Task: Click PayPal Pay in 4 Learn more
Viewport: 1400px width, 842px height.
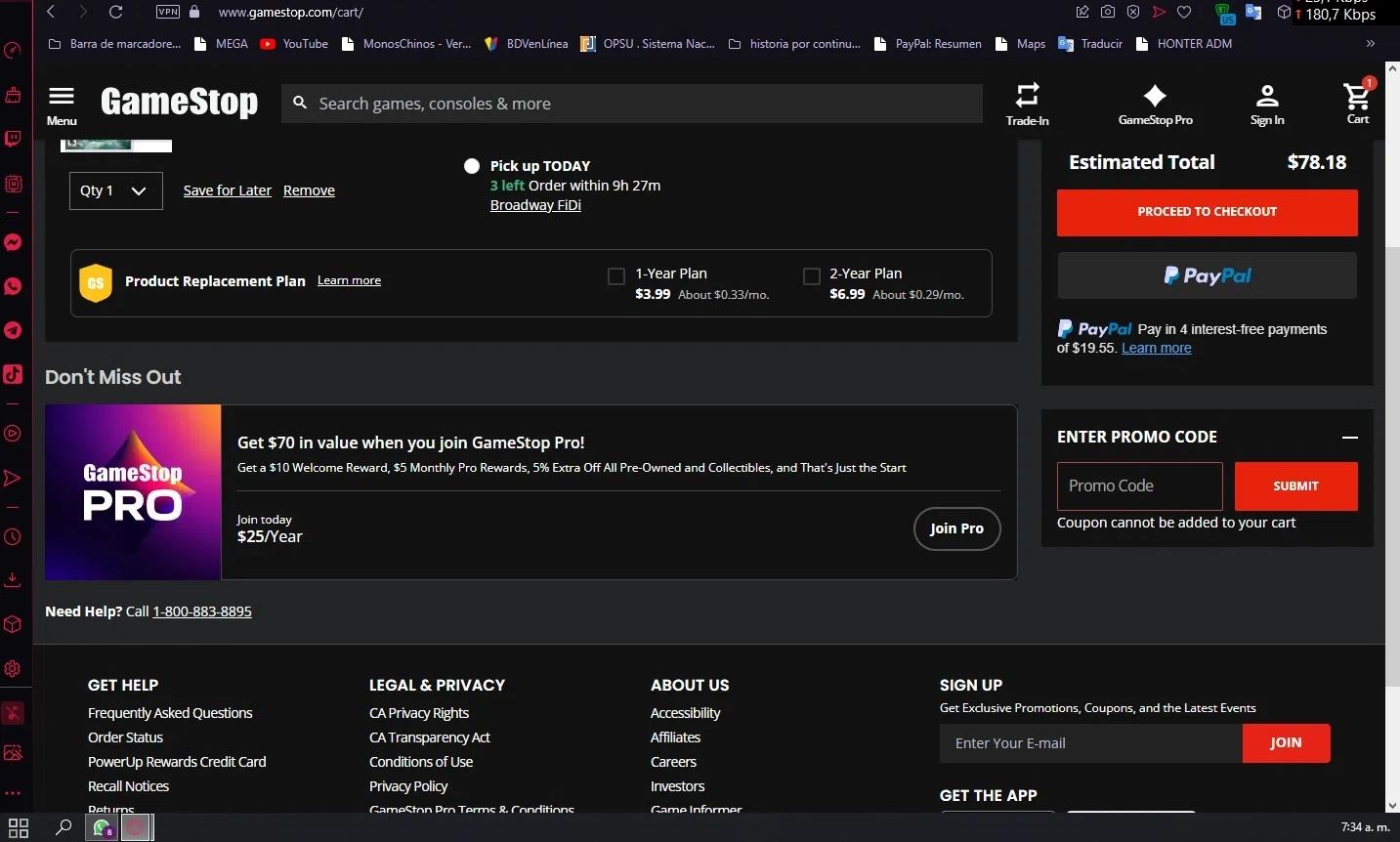Action: tap(1156, 348)
